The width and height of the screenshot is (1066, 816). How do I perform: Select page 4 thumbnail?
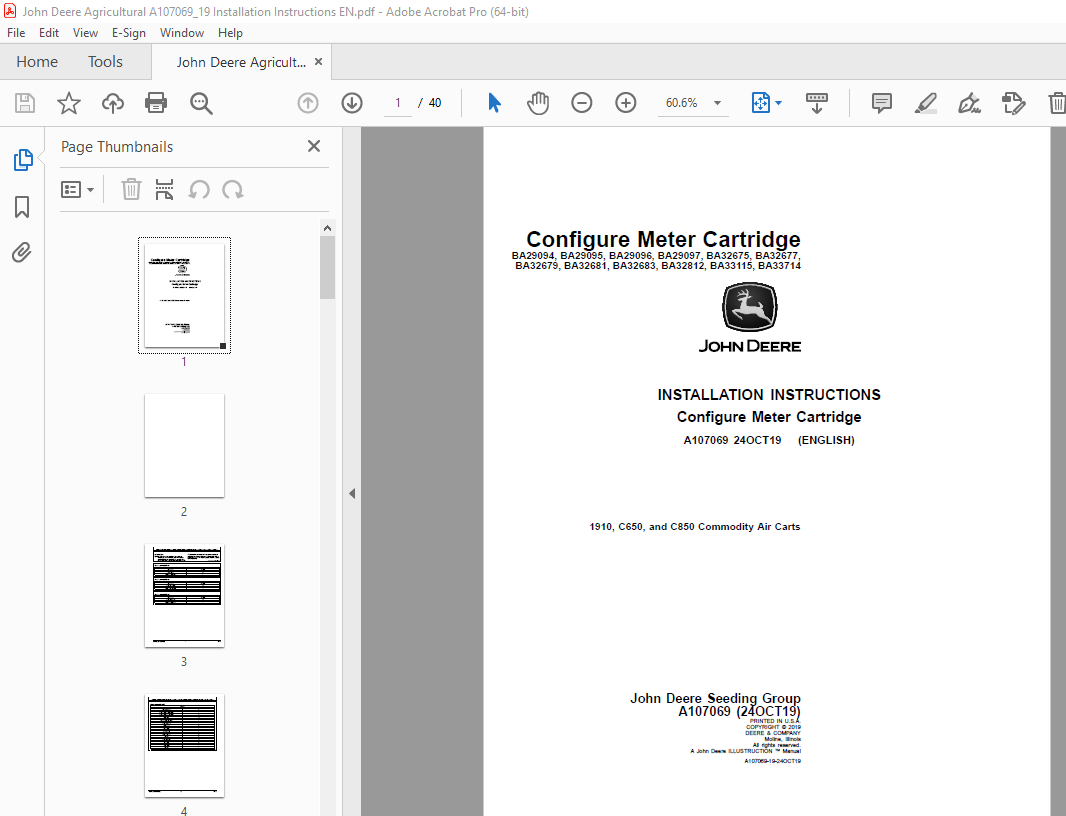(x=184, y=746)
